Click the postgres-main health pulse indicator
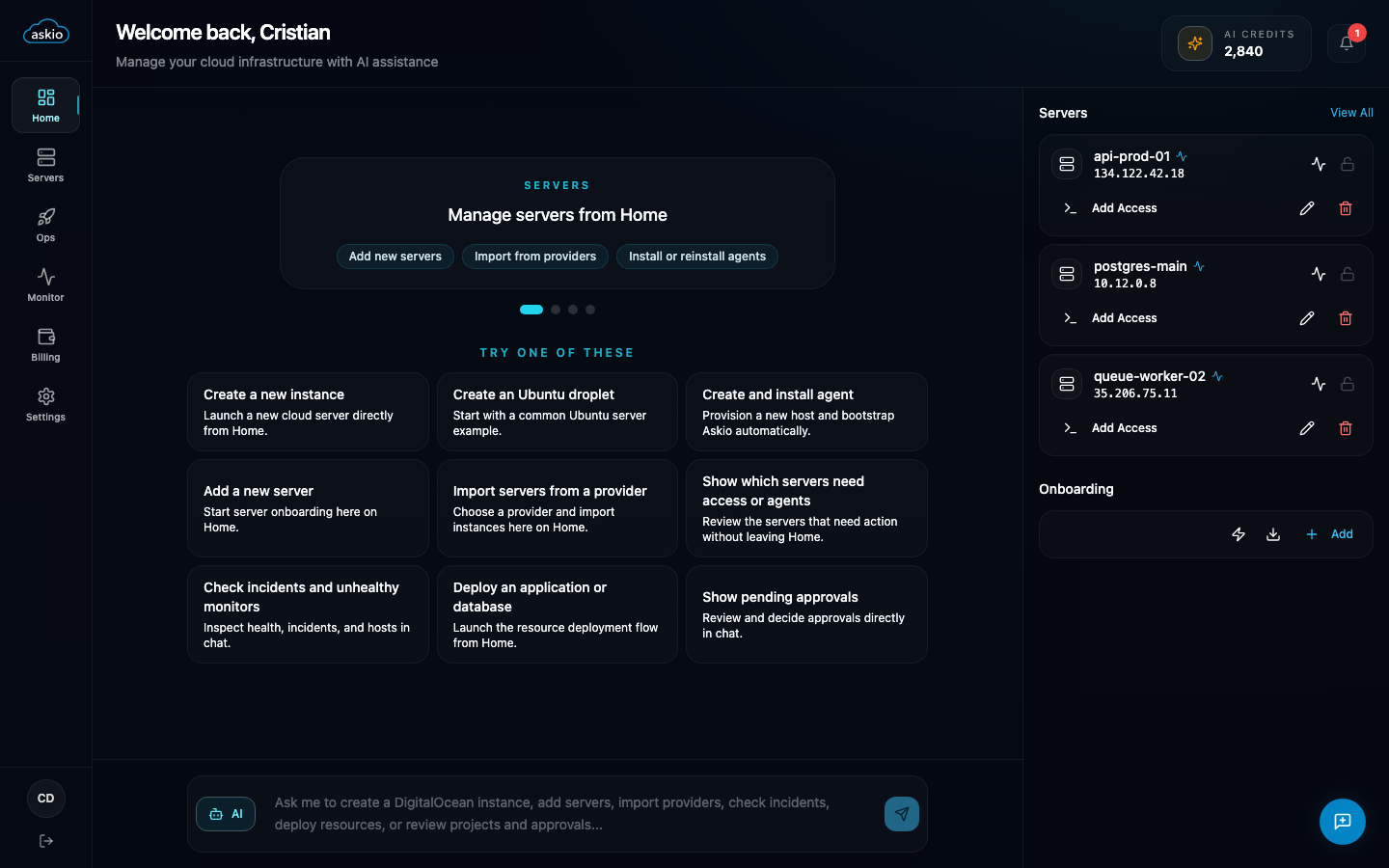This screenshot has height=868, width=1389. pos(1199,266)
